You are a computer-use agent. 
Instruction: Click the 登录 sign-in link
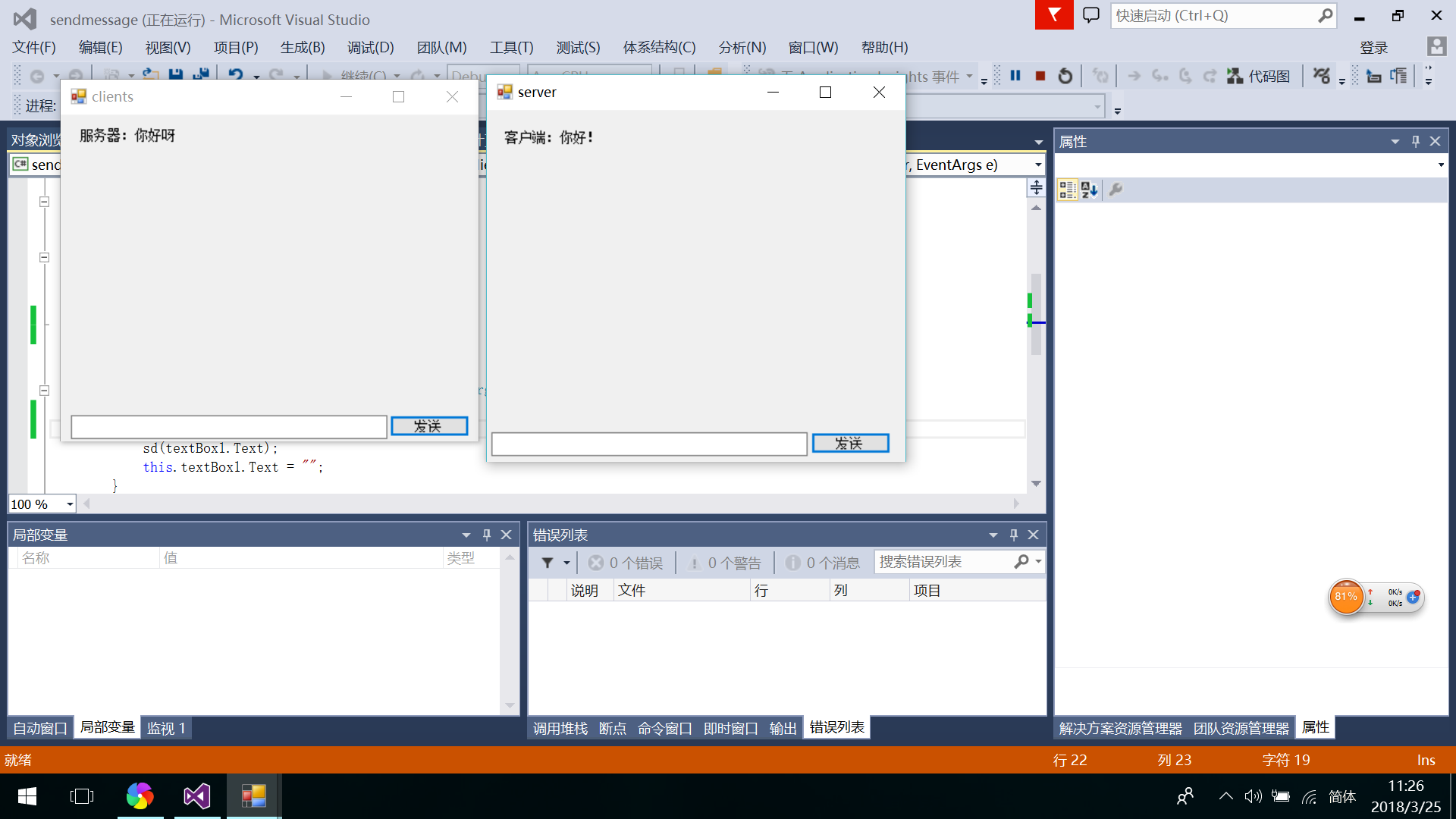coord(1373,47)
